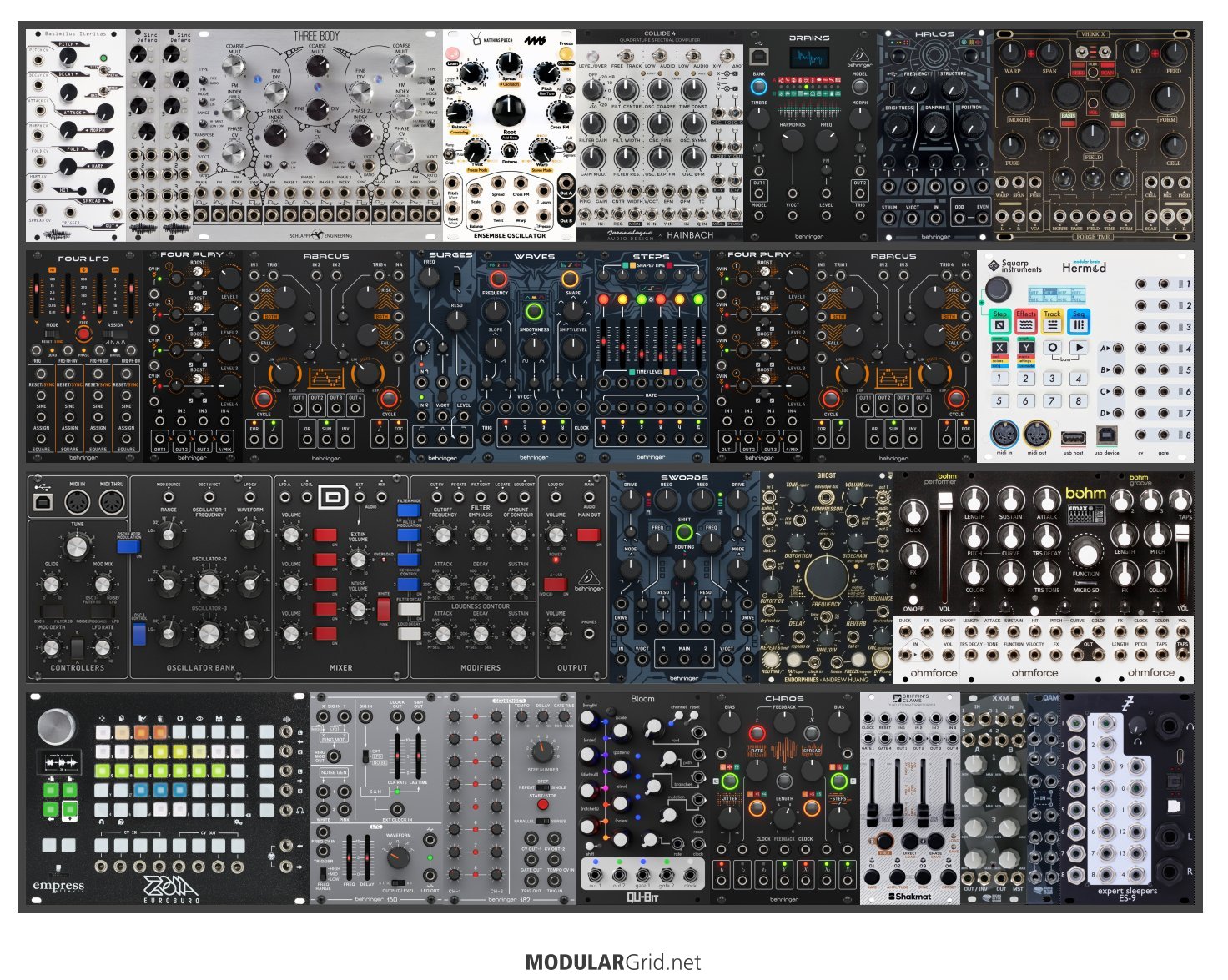Click the "OSCILLATOR BANK" label
Image resolution: width=1228 pixels, height=980 pixels.
point(201,668)
